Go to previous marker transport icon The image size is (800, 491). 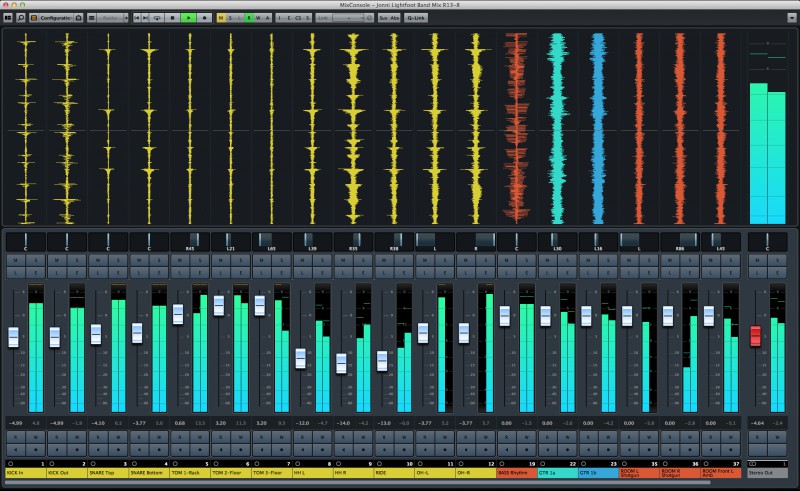coord(137,18)
